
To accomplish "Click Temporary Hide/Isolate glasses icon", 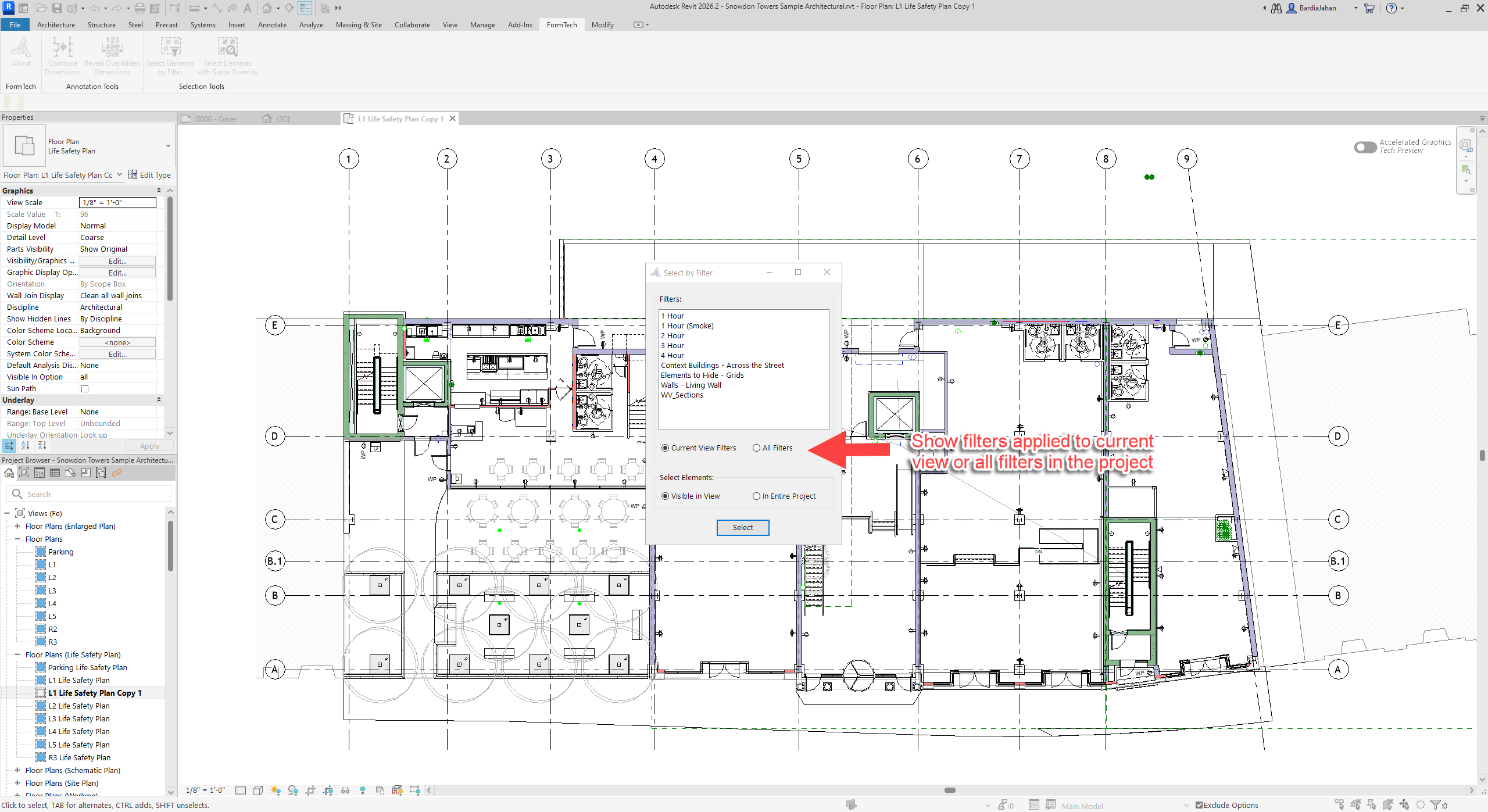I will [345, 790].
